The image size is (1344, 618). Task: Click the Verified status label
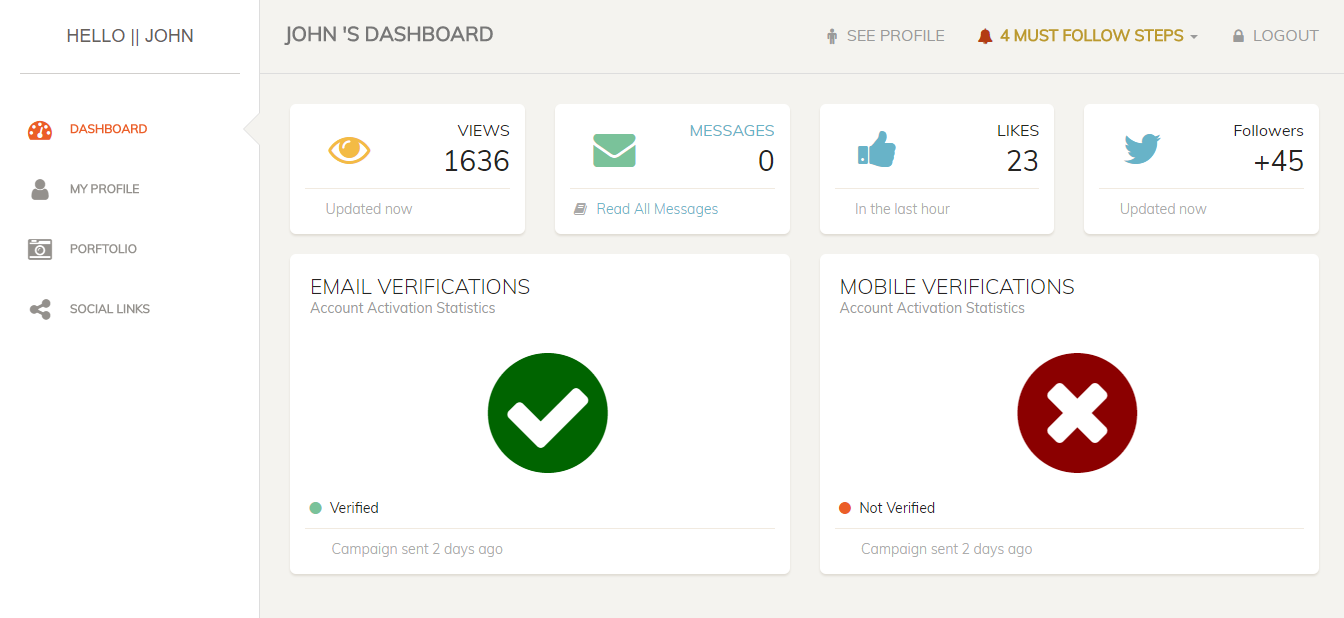354,508
